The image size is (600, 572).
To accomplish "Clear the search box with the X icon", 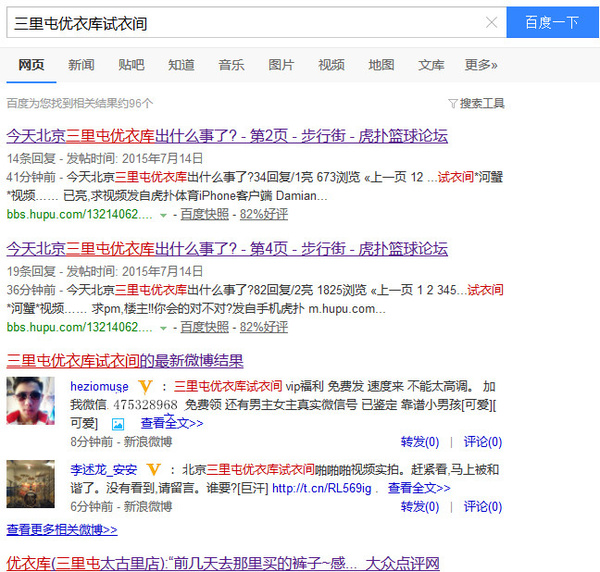I will pyautogui.click(x=491, y=22).
